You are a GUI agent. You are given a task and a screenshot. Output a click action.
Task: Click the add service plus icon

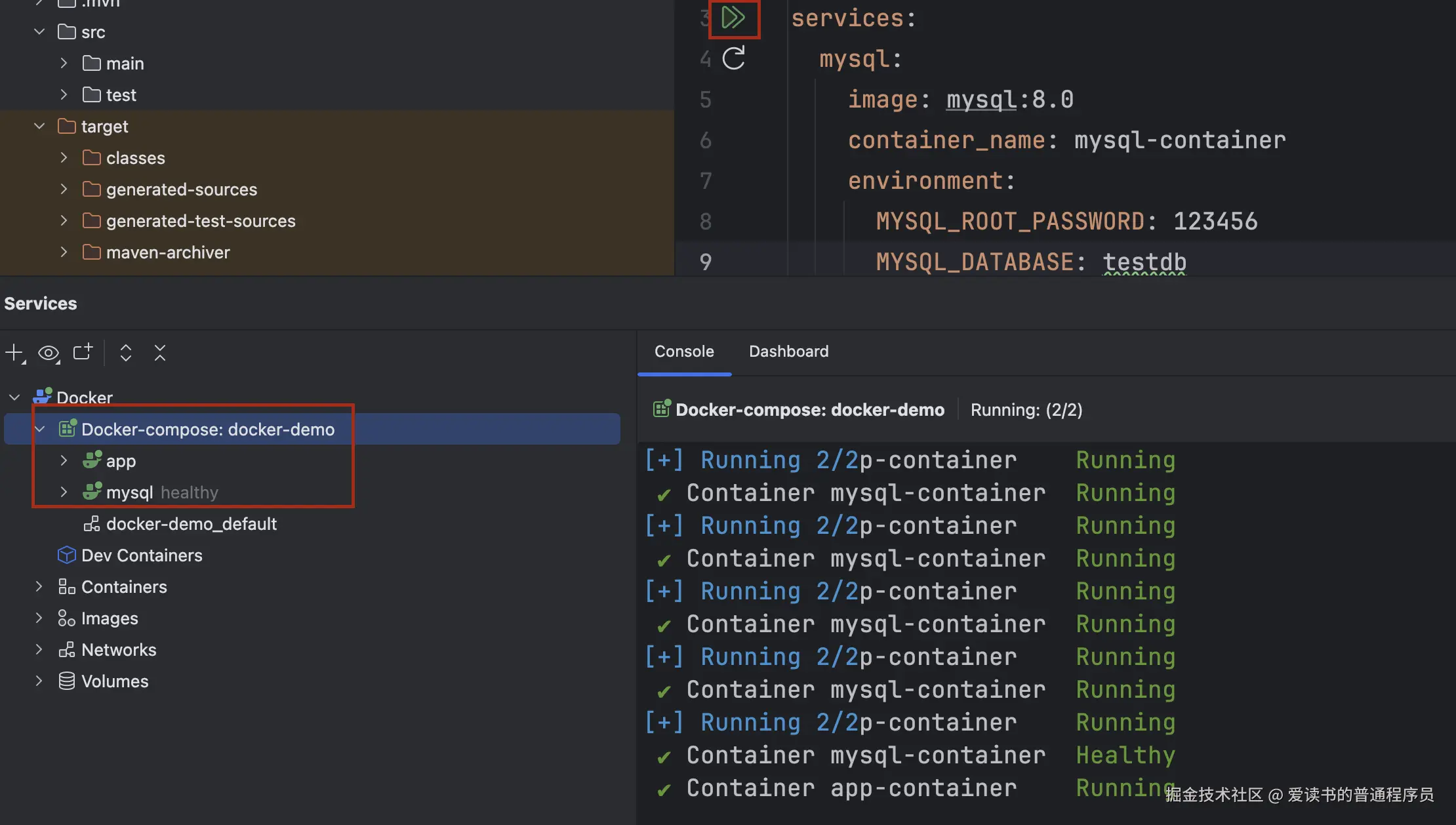tap(14, 353)
